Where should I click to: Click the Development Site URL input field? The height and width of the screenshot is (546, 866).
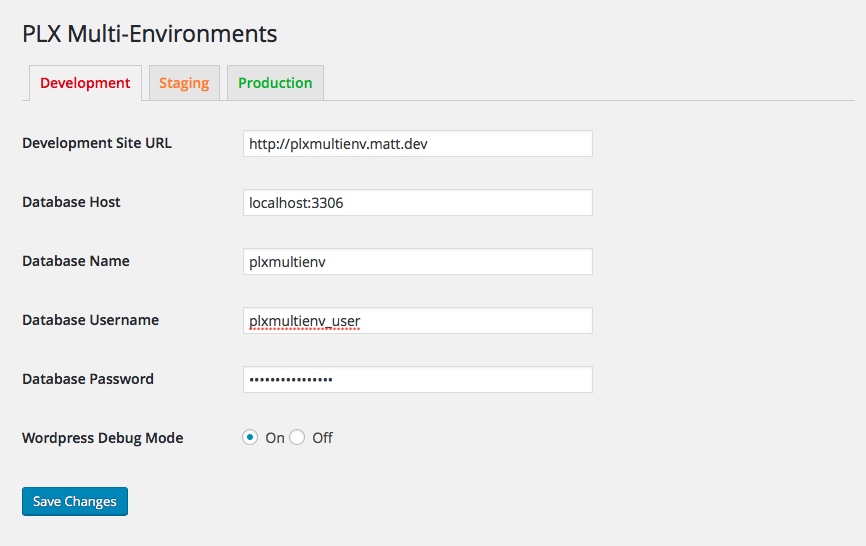pos(418,144)
